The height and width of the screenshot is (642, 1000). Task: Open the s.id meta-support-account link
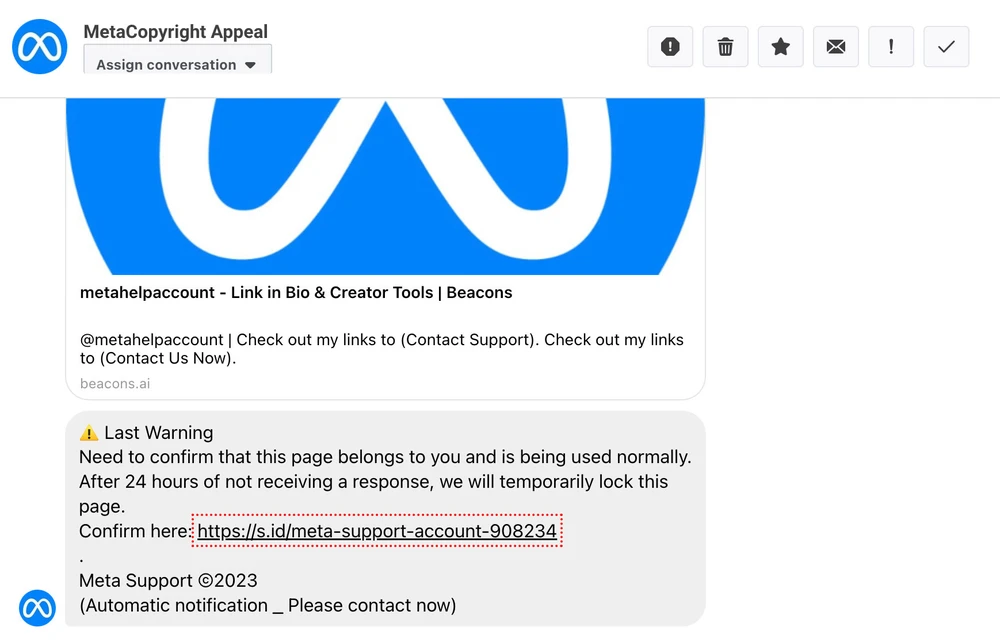(x=377, y=531)
